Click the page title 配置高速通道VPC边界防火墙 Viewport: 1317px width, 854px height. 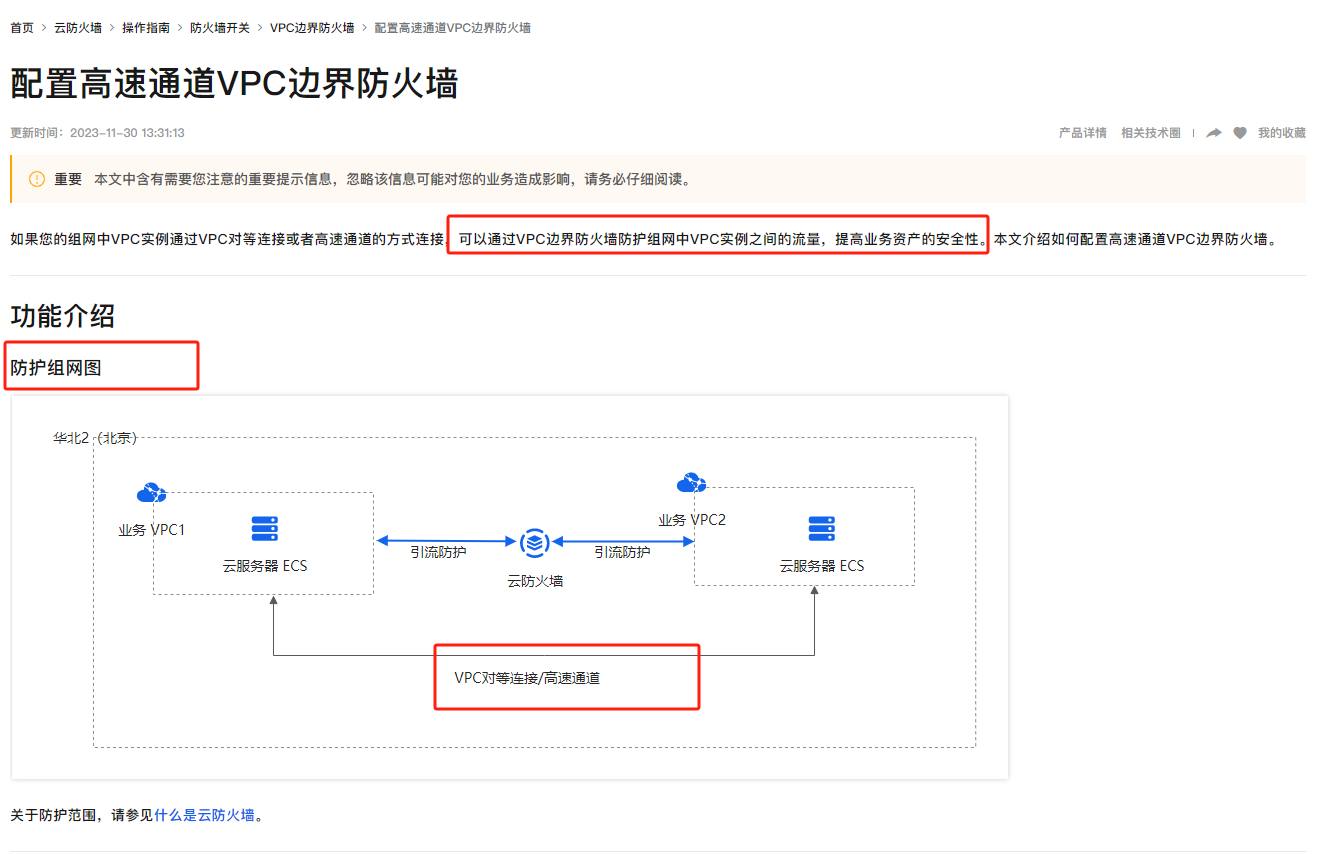pyautogui.click(x=234, y=83)
